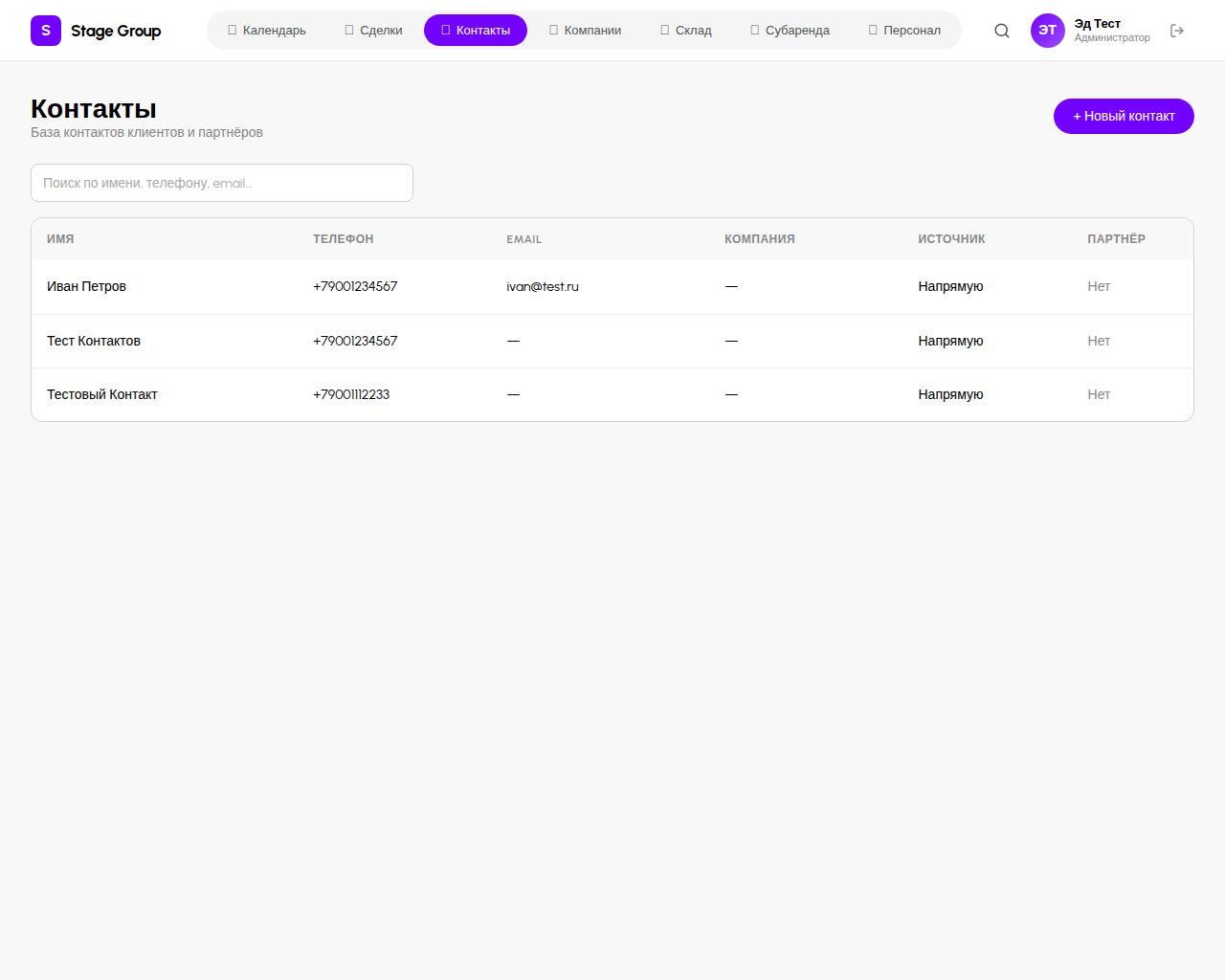Open the Тестовый Контакт contact row
The width and height of the screenshot is (1225, 980).
(x=102, y=394)
